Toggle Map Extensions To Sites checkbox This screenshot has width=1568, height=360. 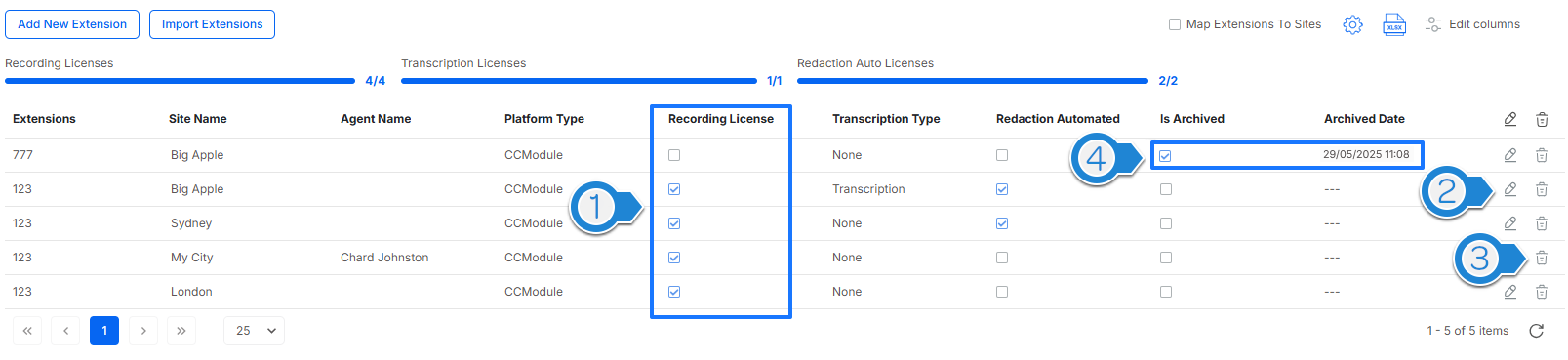tap(1175, 24)
